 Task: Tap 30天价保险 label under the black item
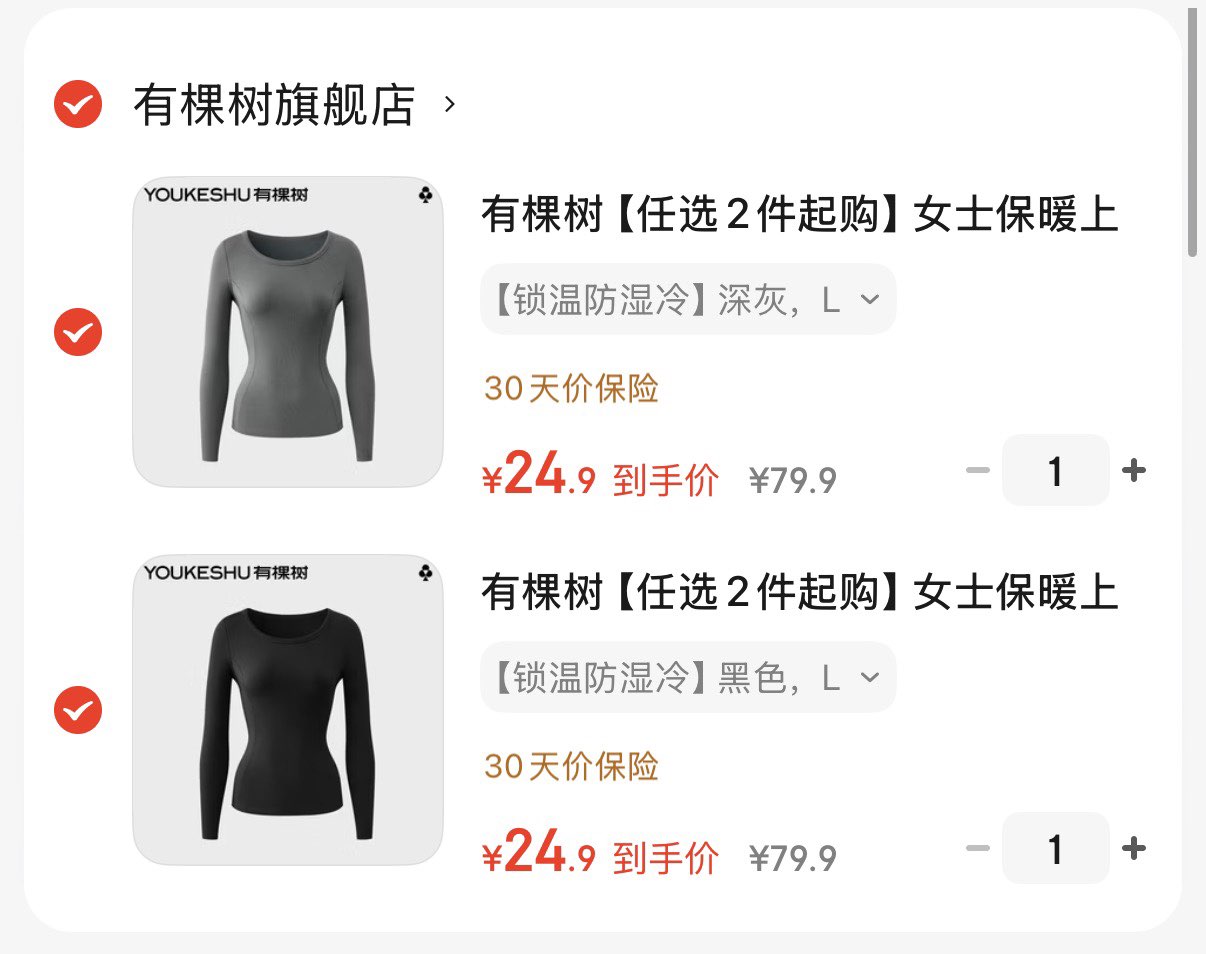[572, 766]
